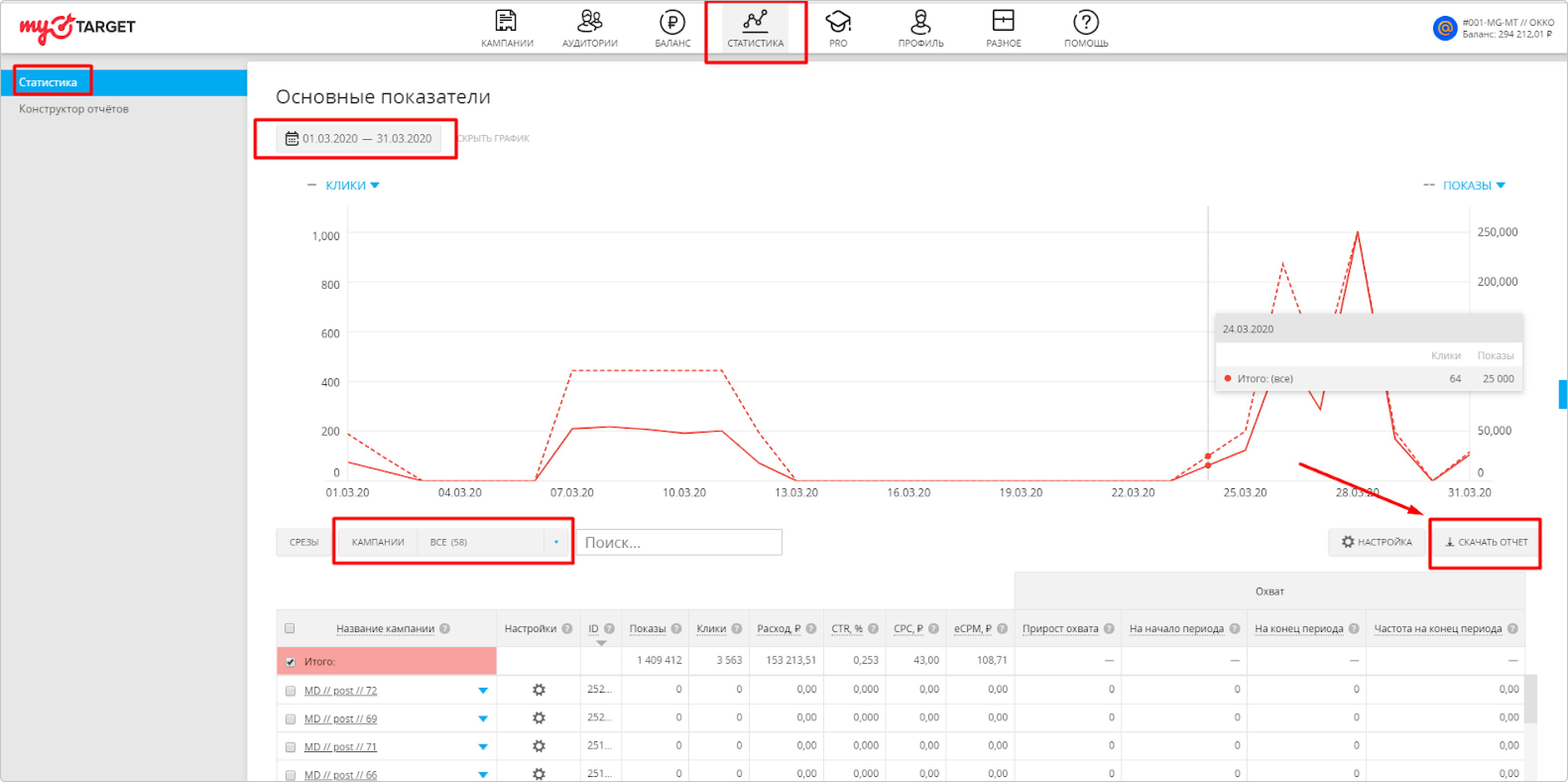This screenshot has width=1568, height=782.
Task: Check the MD // post // 69 checkbox
Action: click(291, 718)
